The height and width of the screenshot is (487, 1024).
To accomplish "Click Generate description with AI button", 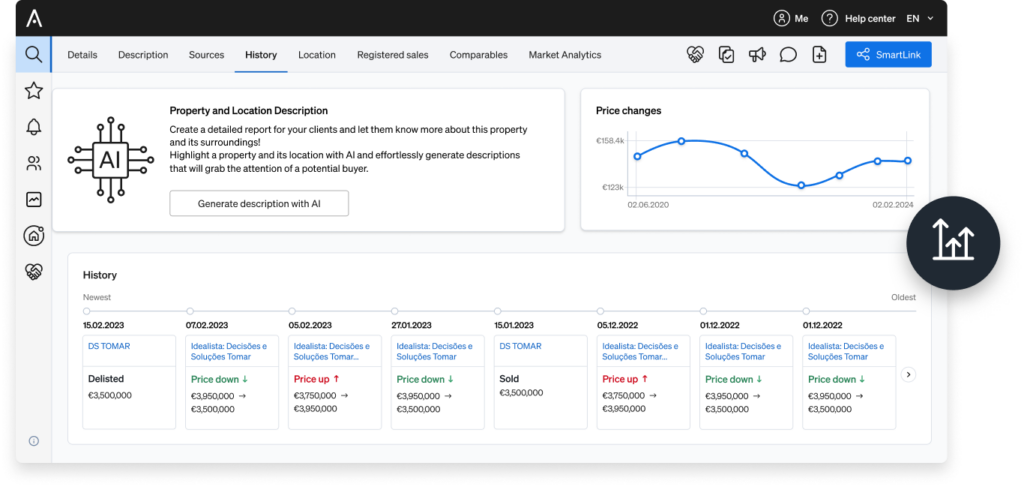I will pos(259,203).
